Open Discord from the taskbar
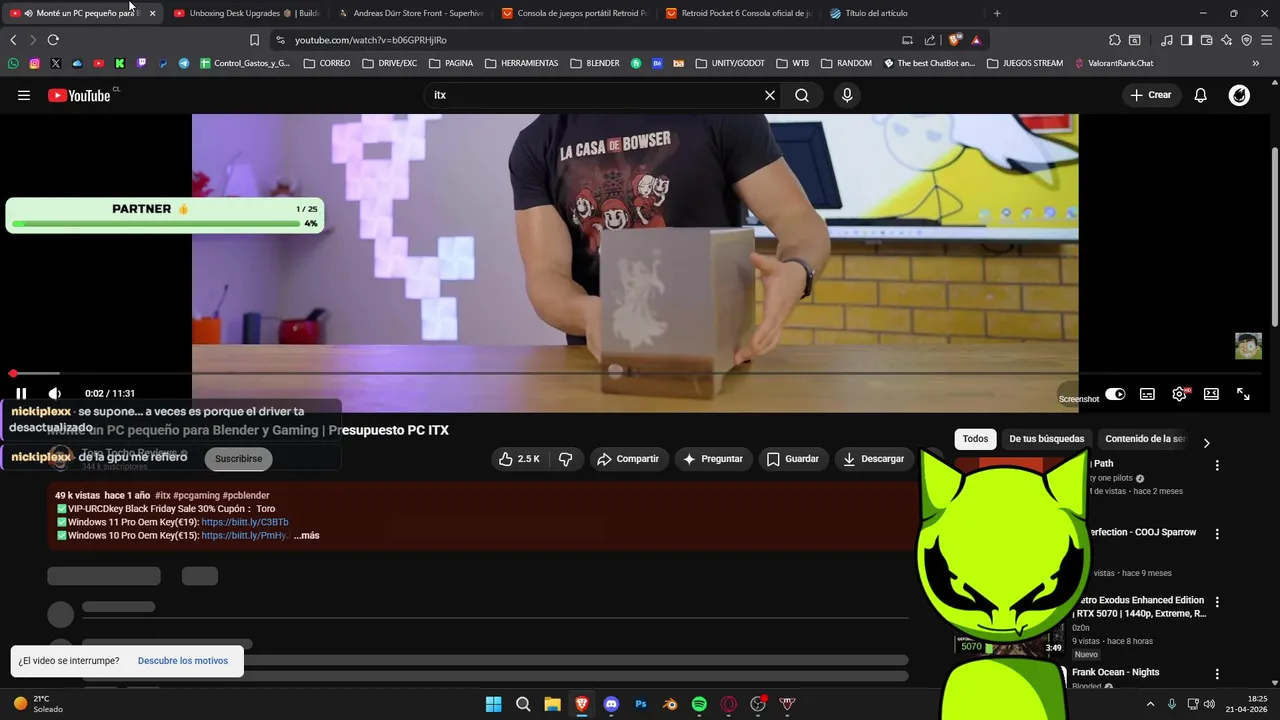Viewport: 1280px width, 720px height. click(x=611, y=704)
